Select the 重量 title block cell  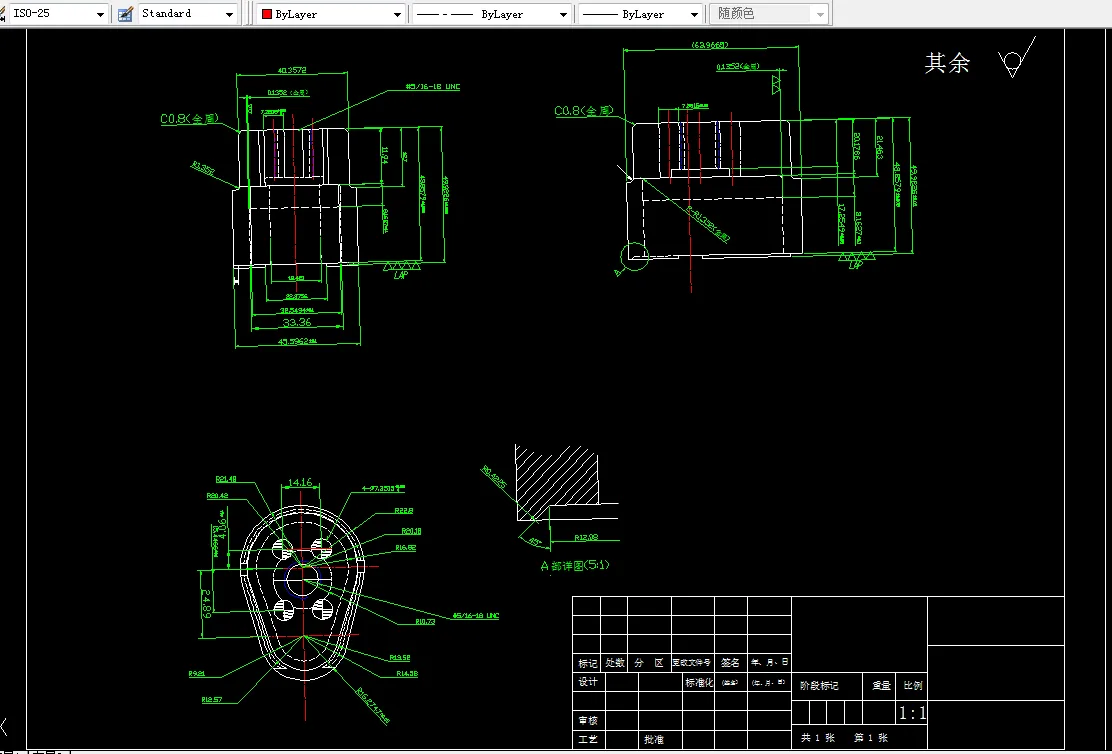[881, 686]
